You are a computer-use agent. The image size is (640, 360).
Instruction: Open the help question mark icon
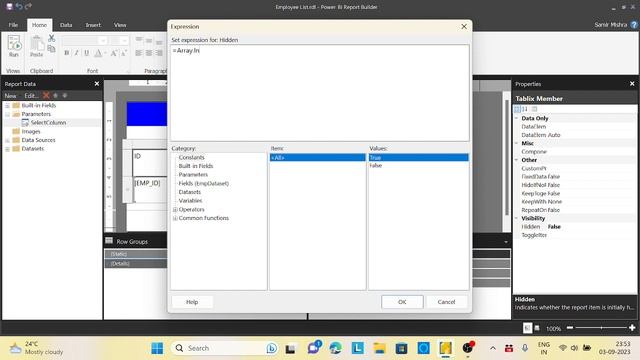634,25
